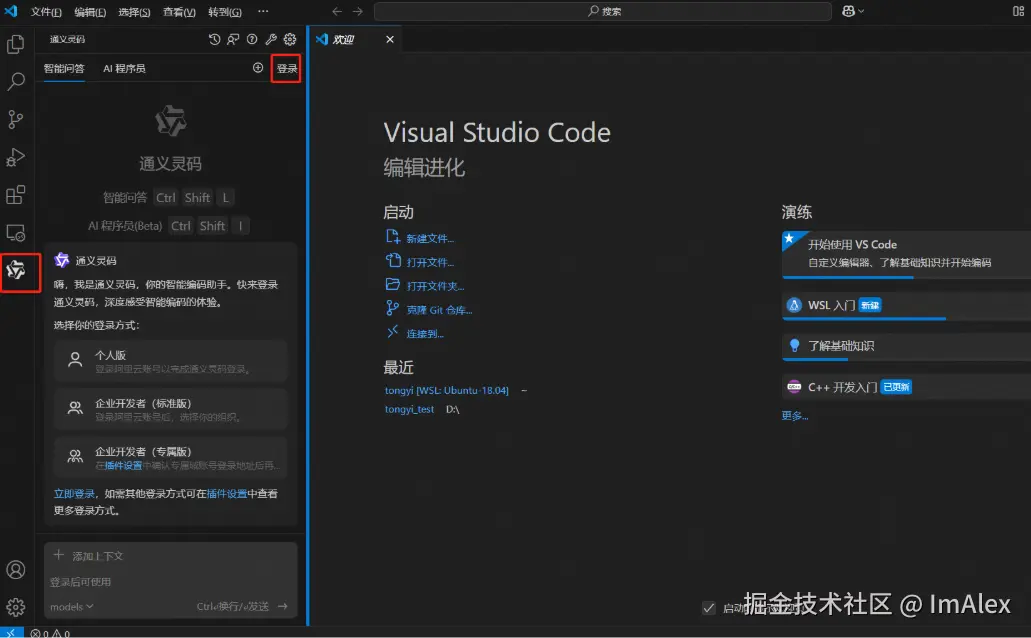Click 打开文件... link
The width and height of the screenshot is (1031, 638).
coord(429,262)
